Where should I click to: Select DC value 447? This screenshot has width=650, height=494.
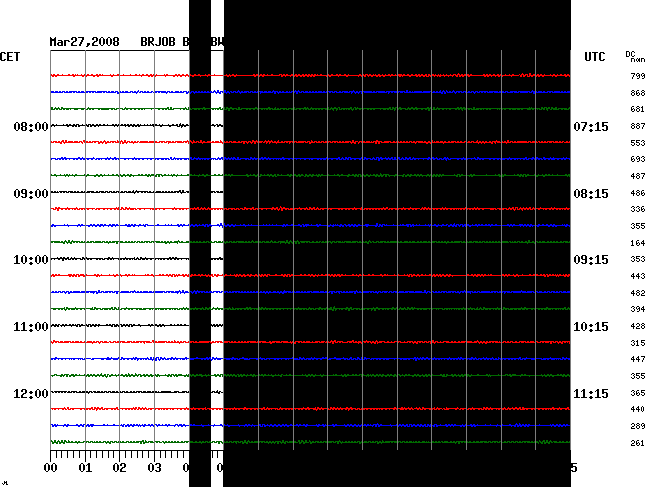638,359
